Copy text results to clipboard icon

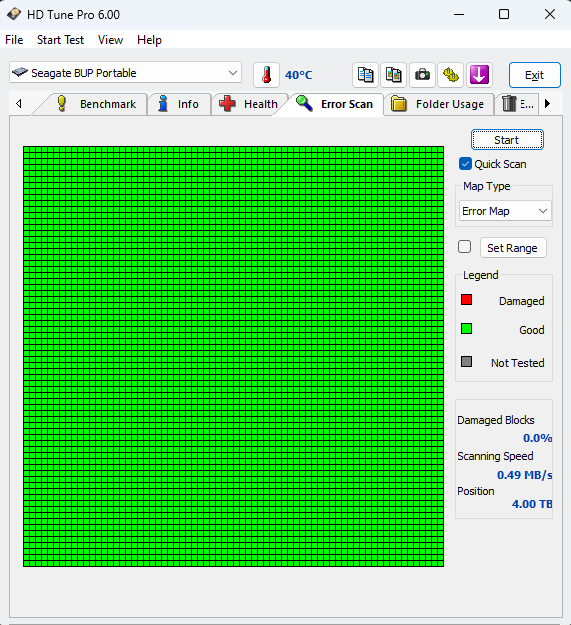(365, 75)
